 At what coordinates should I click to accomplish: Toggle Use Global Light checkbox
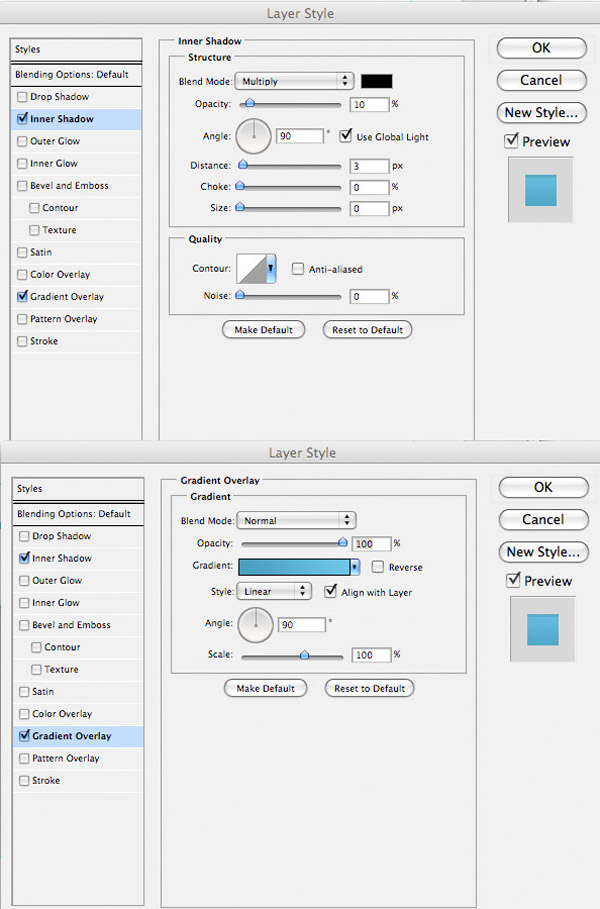[346, 136]
